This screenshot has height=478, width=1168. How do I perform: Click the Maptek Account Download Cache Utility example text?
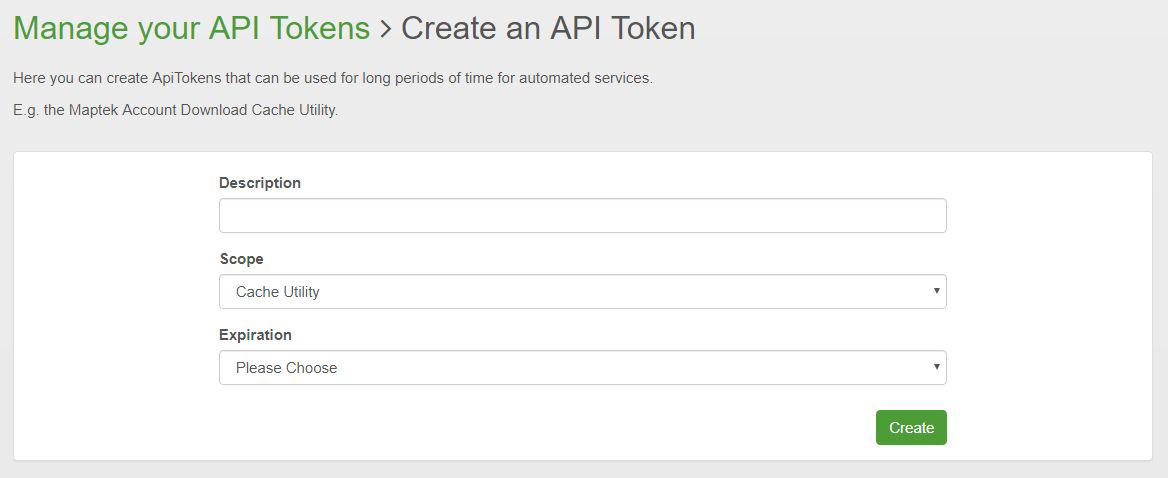175,110
